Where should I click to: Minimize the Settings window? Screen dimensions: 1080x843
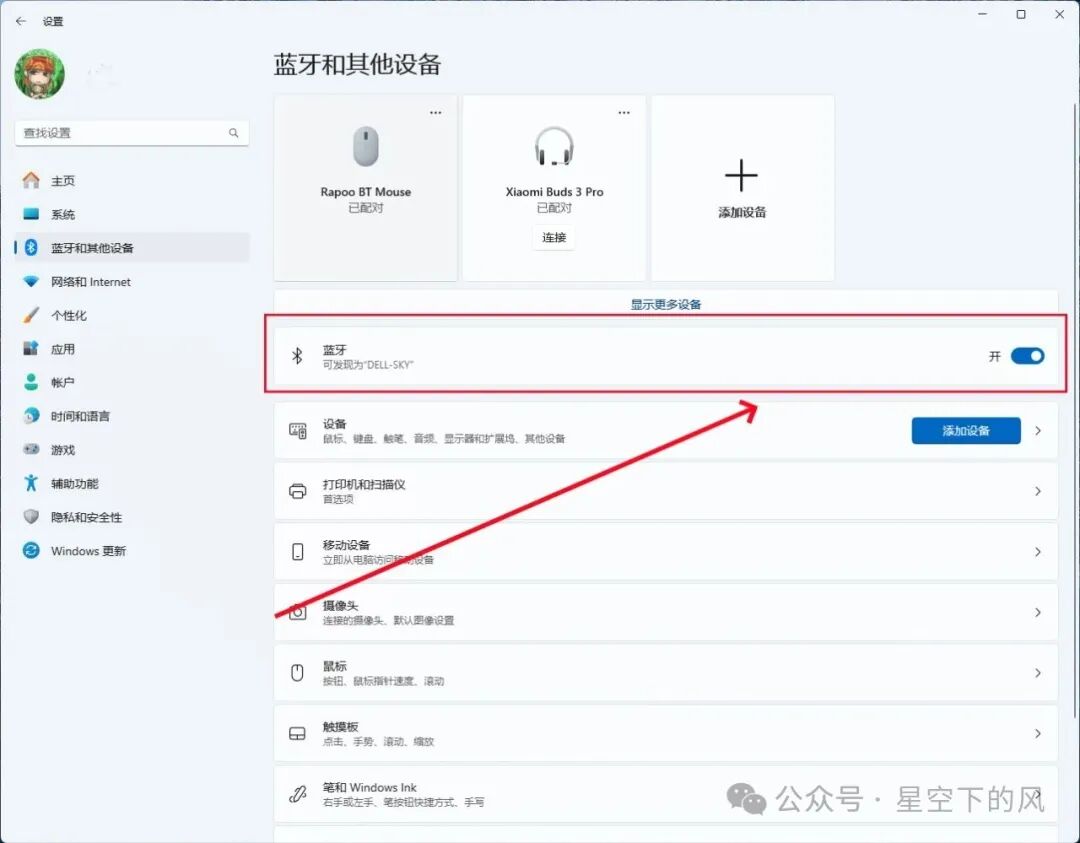[x=983, y=14]
